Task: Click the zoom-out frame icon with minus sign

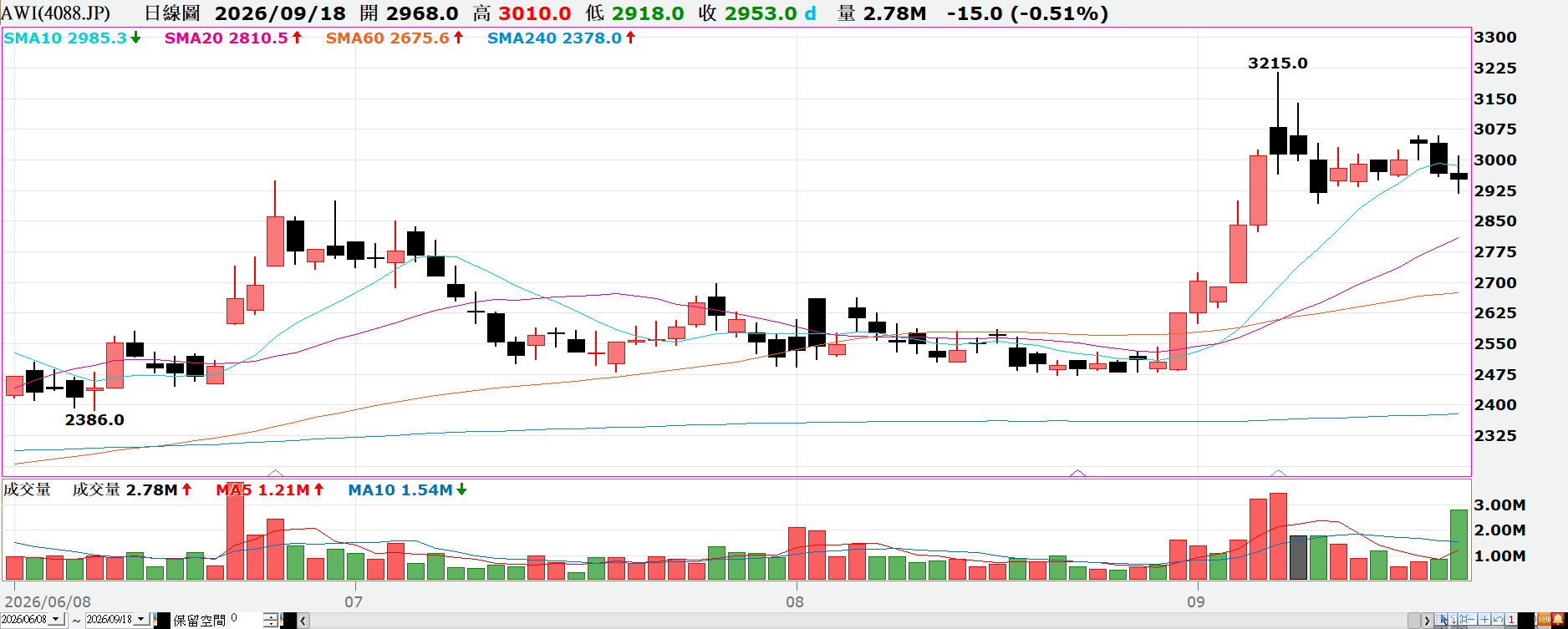Action: coord(1468,619)
